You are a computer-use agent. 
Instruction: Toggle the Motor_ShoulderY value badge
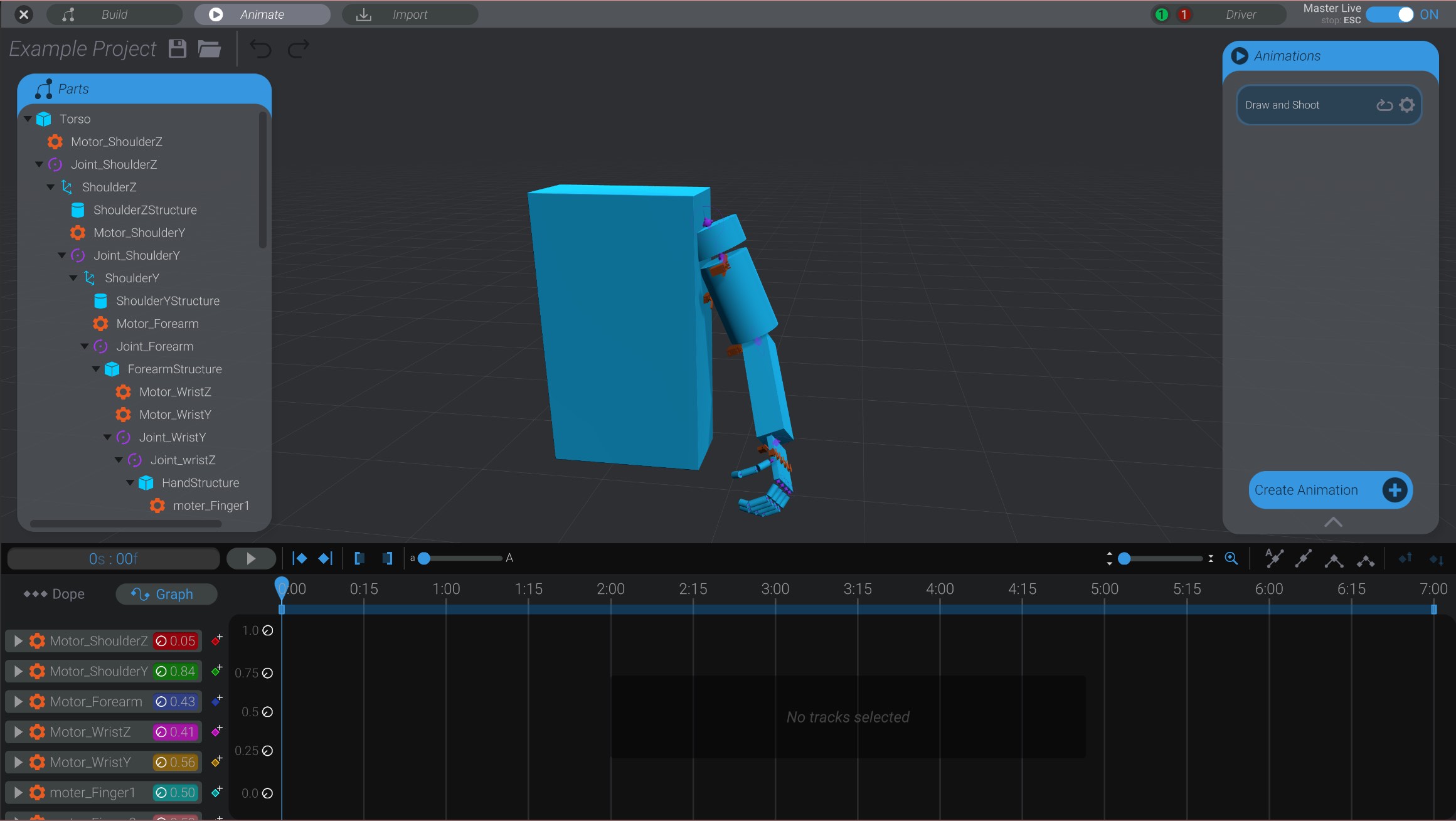pos(177,671)
